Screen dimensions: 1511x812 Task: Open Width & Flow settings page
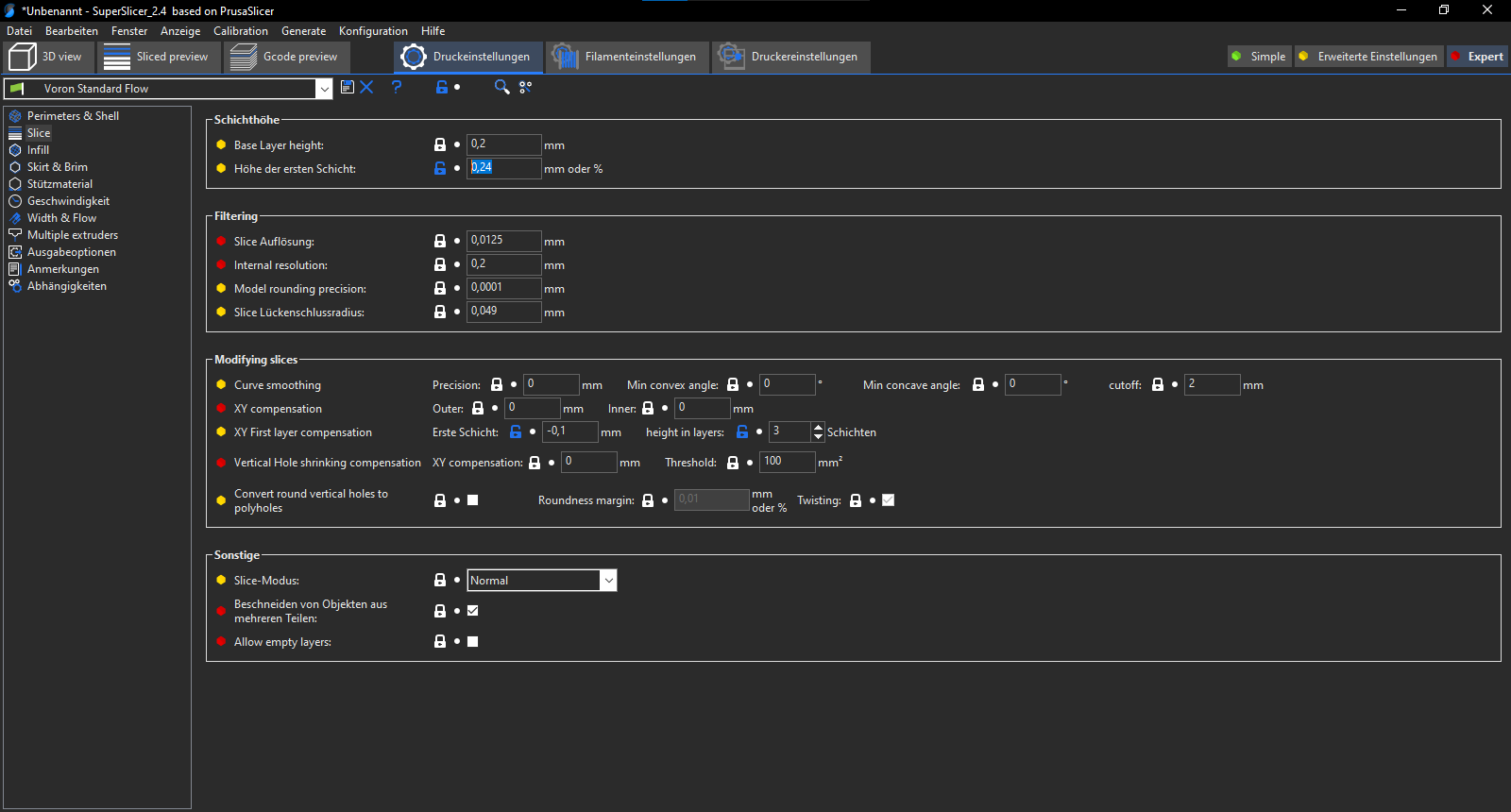[x=61, y=217]
